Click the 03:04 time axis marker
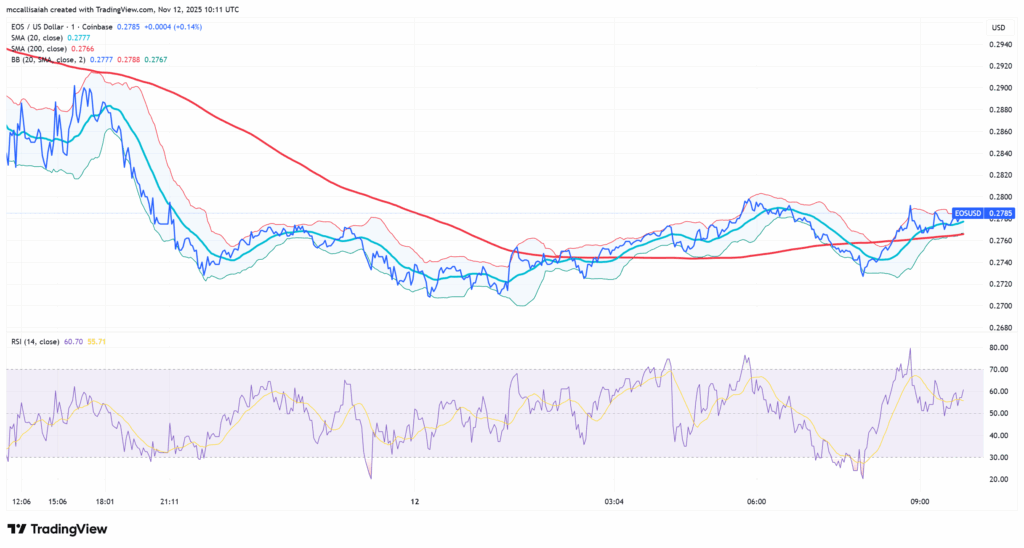1024x548 pixels. [x=613, y=501]
